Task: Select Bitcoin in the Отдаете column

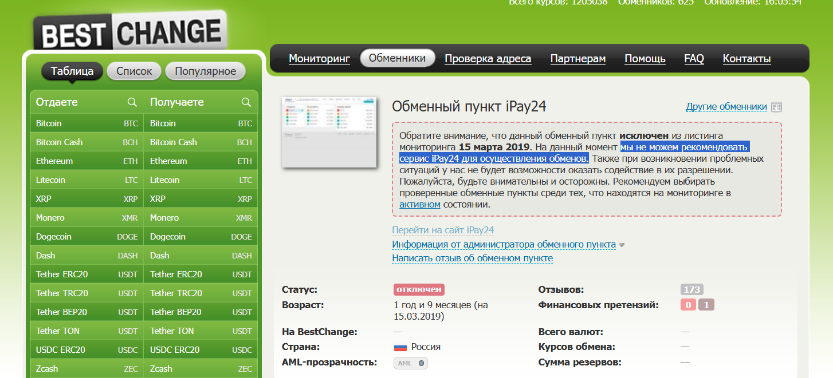Action: pos(87,123)
